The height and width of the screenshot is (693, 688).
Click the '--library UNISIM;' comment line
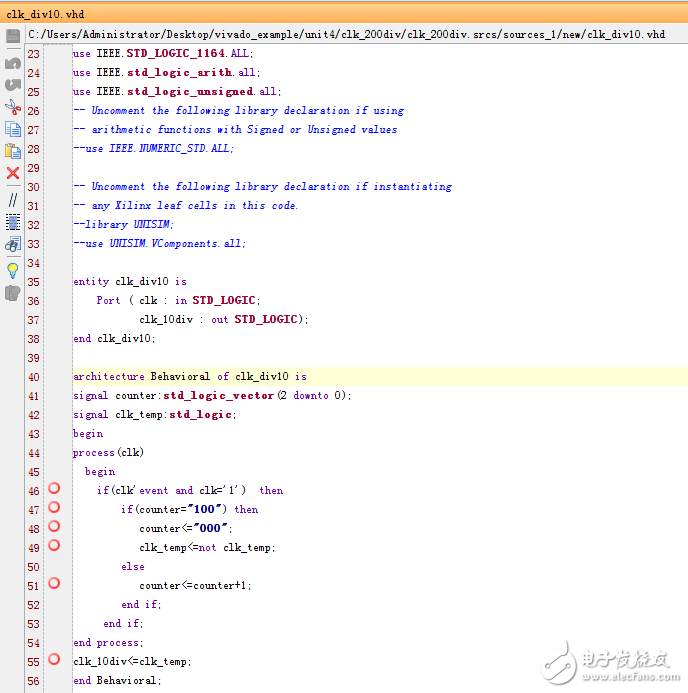point(123,225)
